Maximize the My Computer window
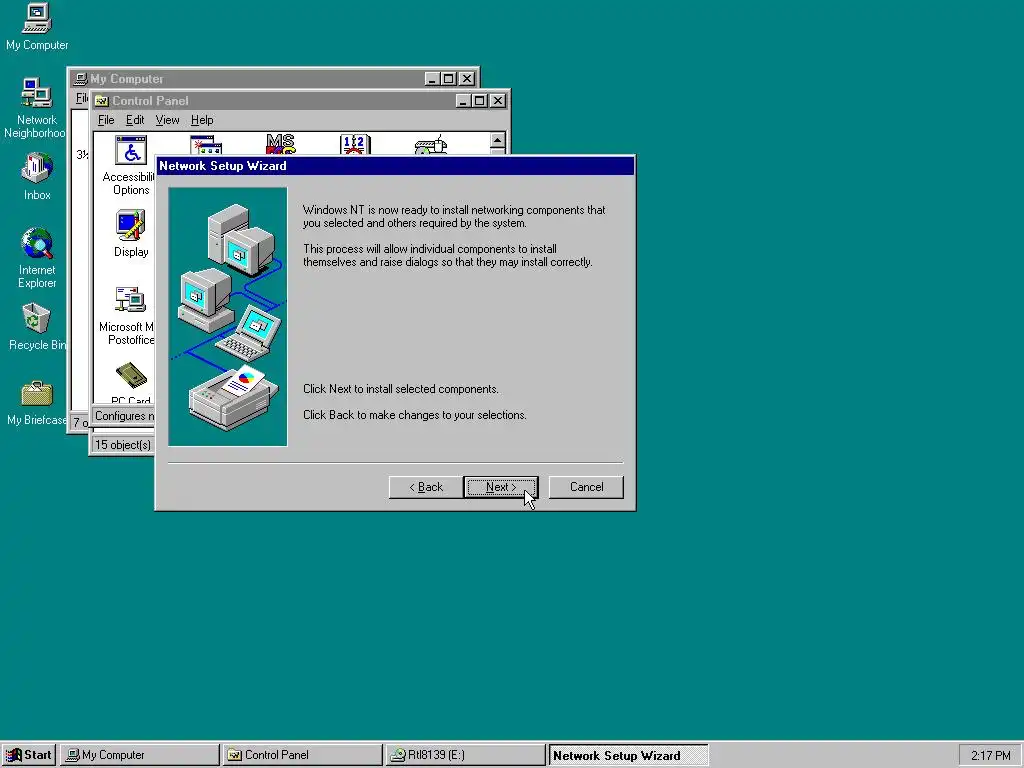1024x768 pixels. 449,79
